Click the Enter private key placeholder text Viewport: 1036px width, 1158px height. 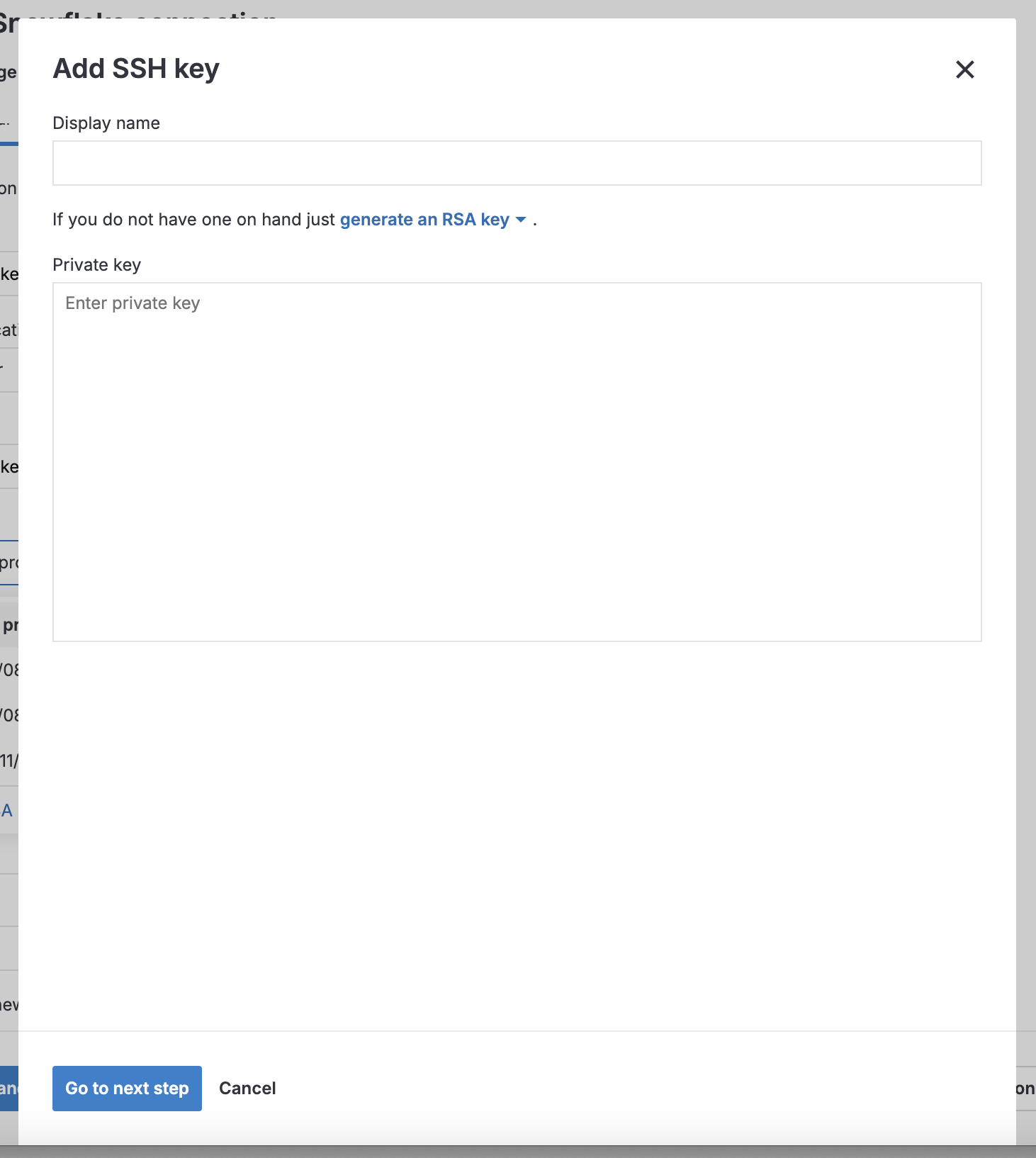133,303
